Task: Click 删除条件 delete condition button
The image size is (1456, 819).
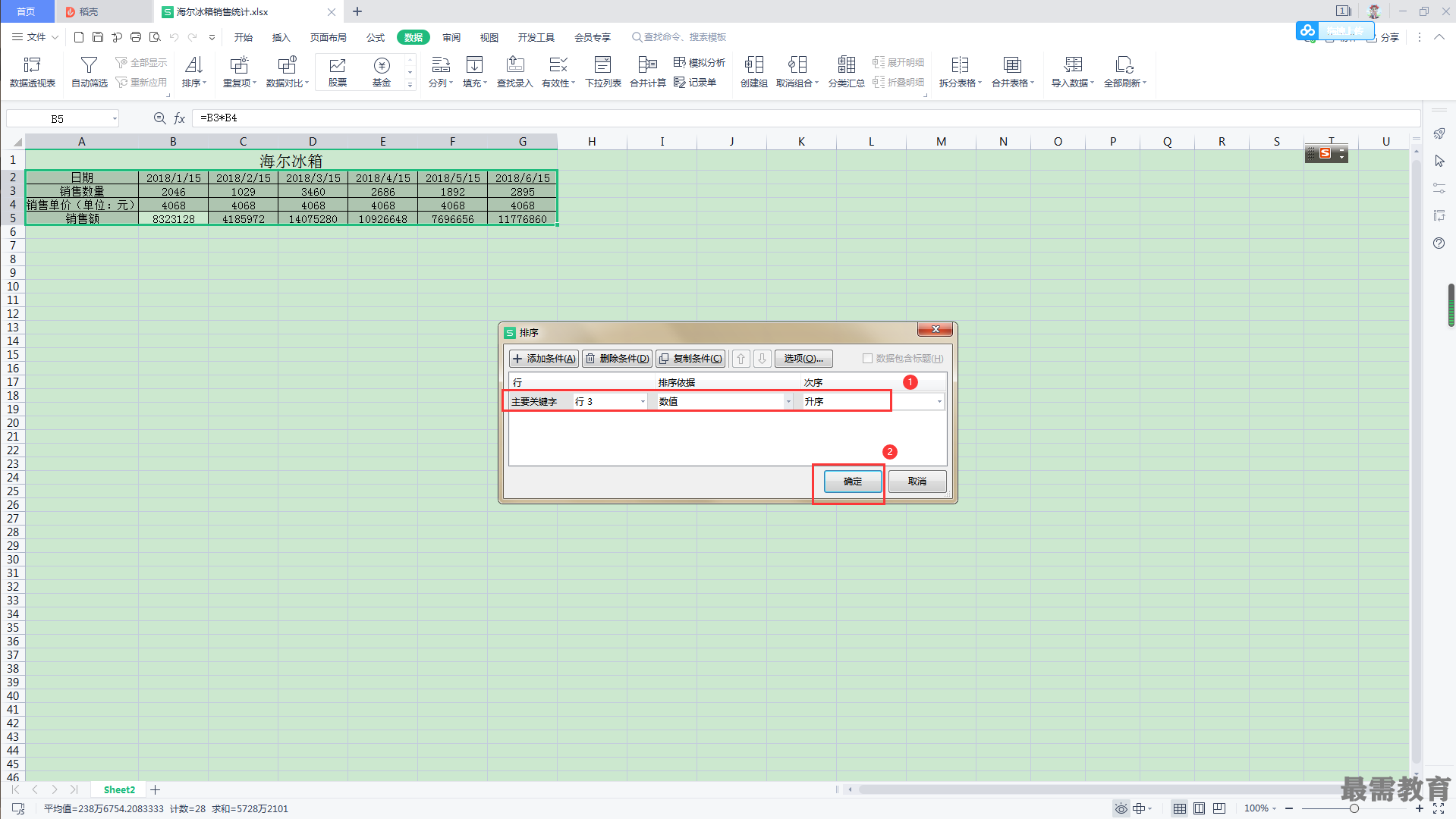Action: tap(617, 359)
